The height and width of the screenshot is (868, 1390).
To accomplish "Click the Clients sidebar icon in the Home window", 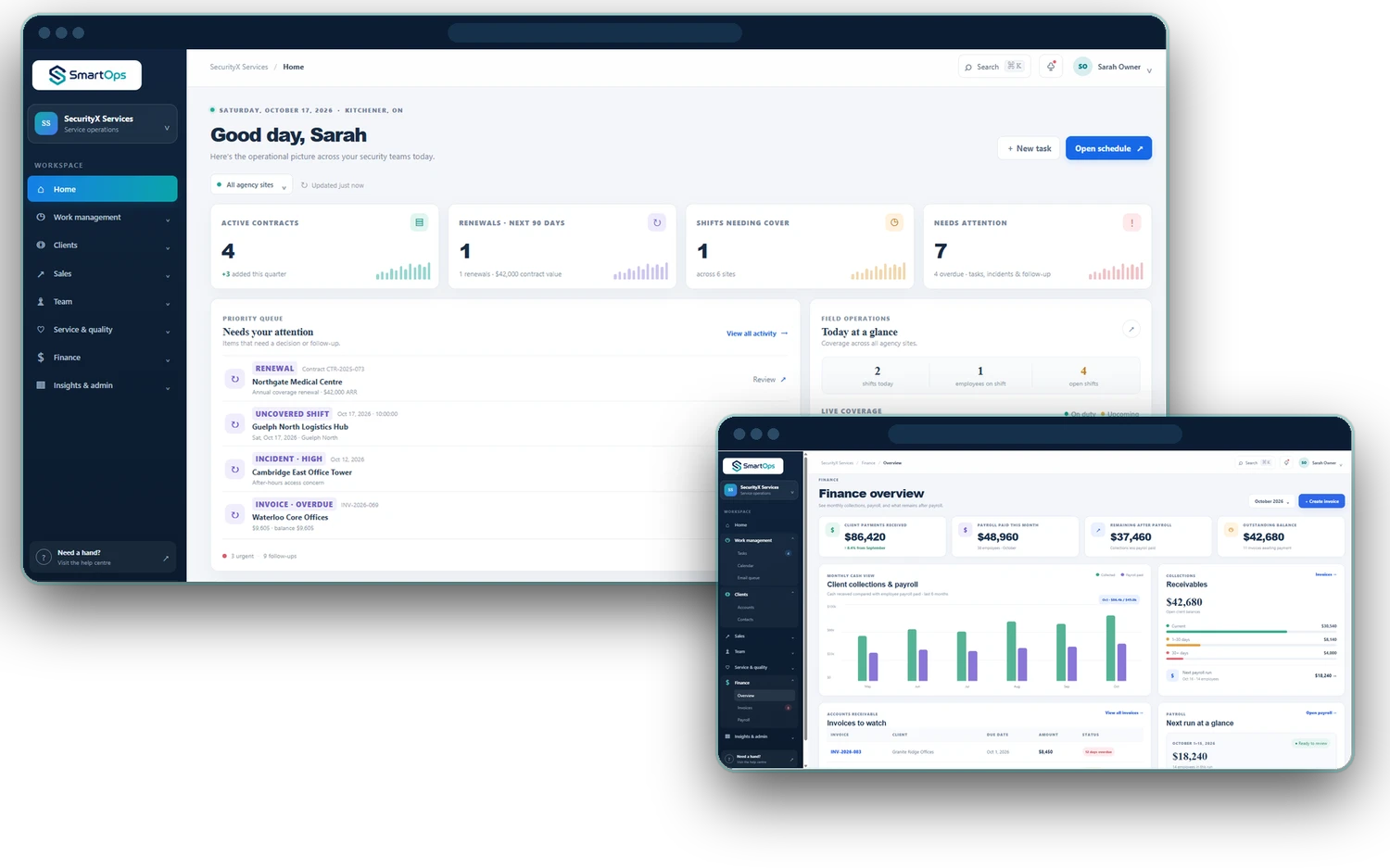I will (x=41, y=245).
